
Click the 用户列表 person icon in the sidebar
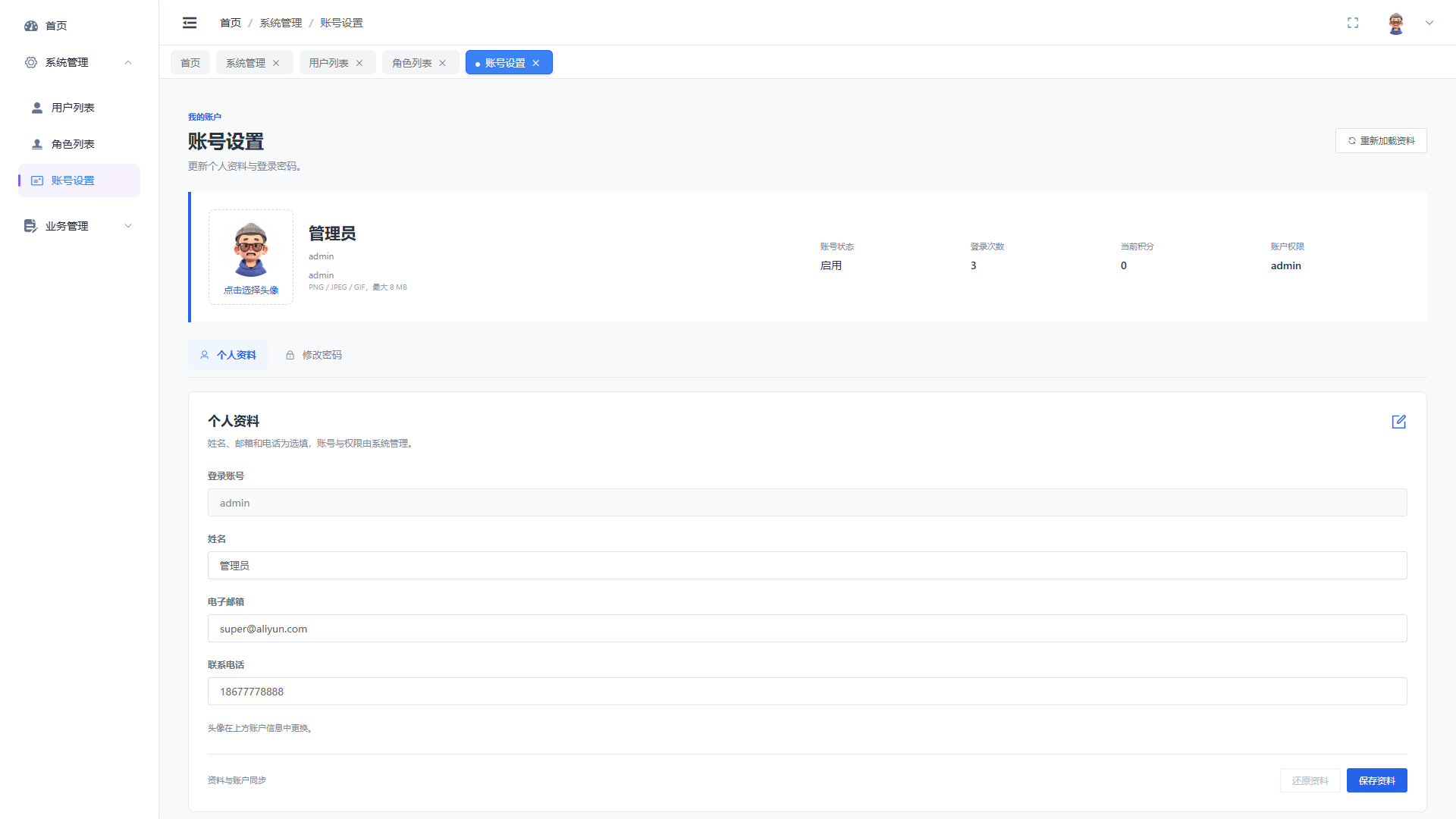[x=36, y=108]
